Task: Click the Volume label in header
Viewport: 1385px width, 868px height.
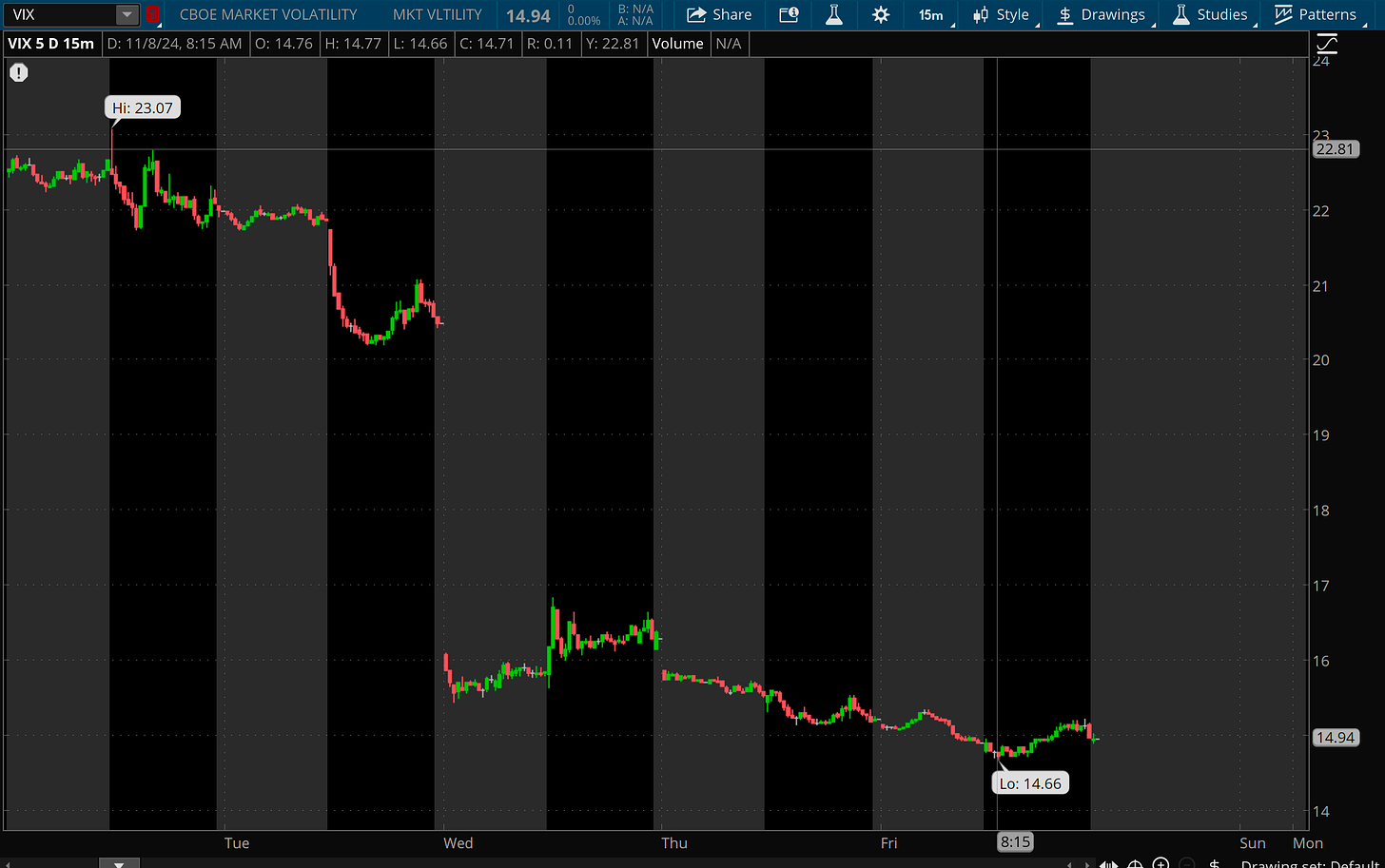Action: (677, 44)
